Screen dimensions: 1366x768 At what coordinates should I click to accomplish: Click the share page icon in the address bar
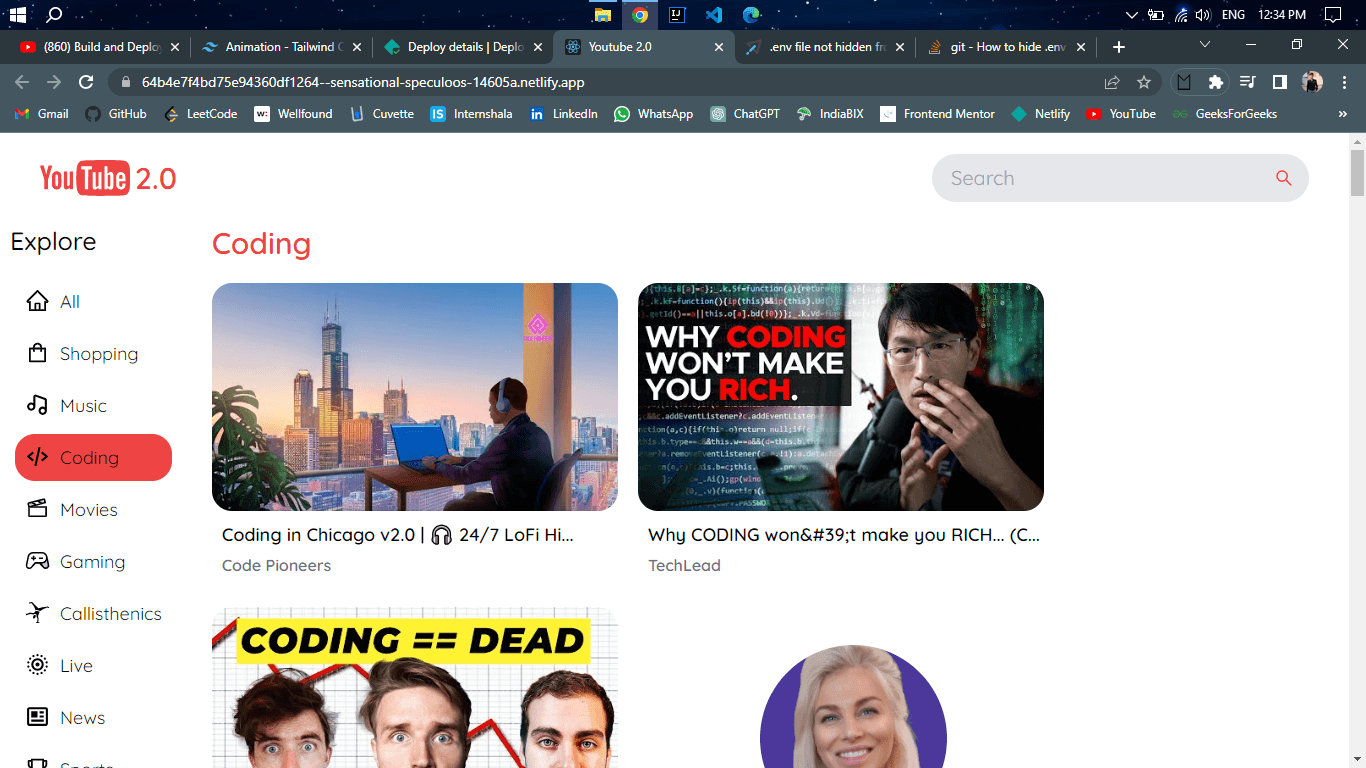(x=1112, y=82)
